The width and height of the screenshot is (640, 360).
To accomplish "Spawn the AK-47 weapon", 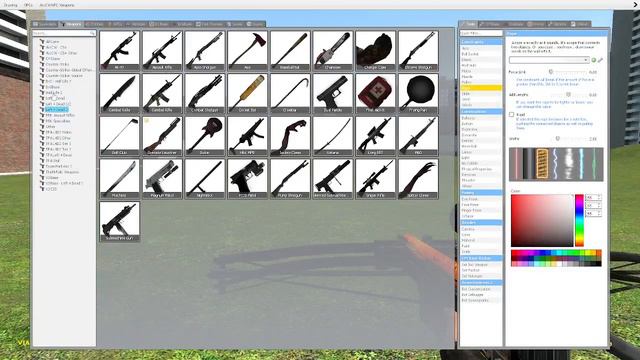I will (x=119, y=50).
